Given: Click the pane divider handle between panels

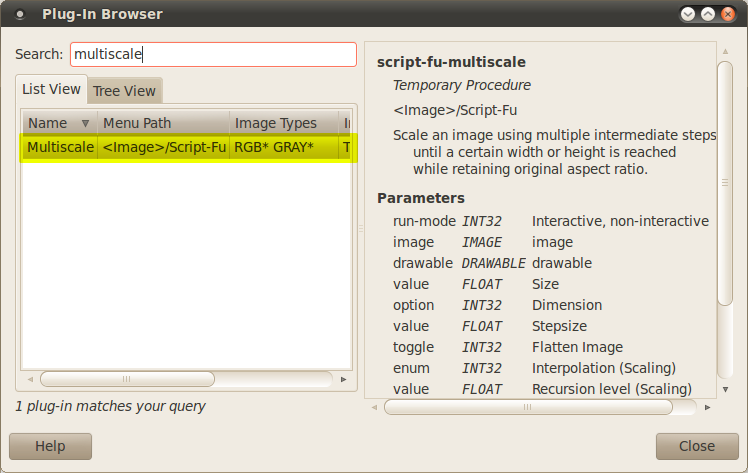Looking at the screenshot, I should click(361, 229).
